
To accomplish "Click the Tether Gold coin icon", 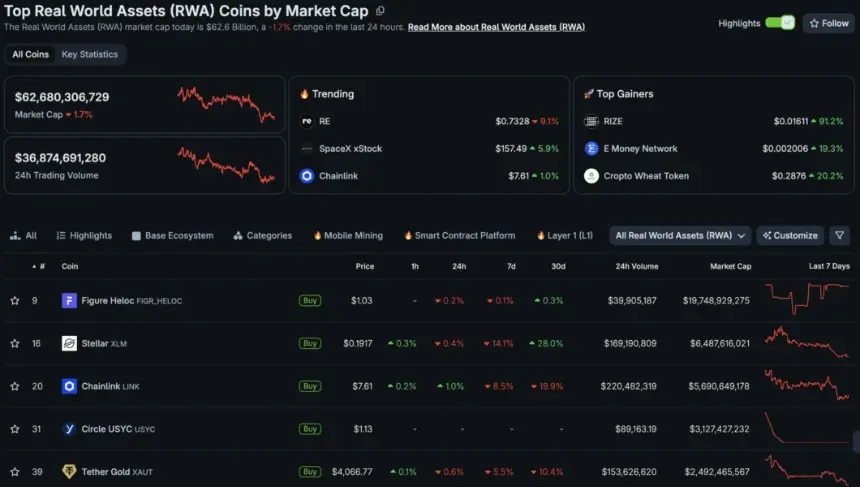I will coord(69,472).
